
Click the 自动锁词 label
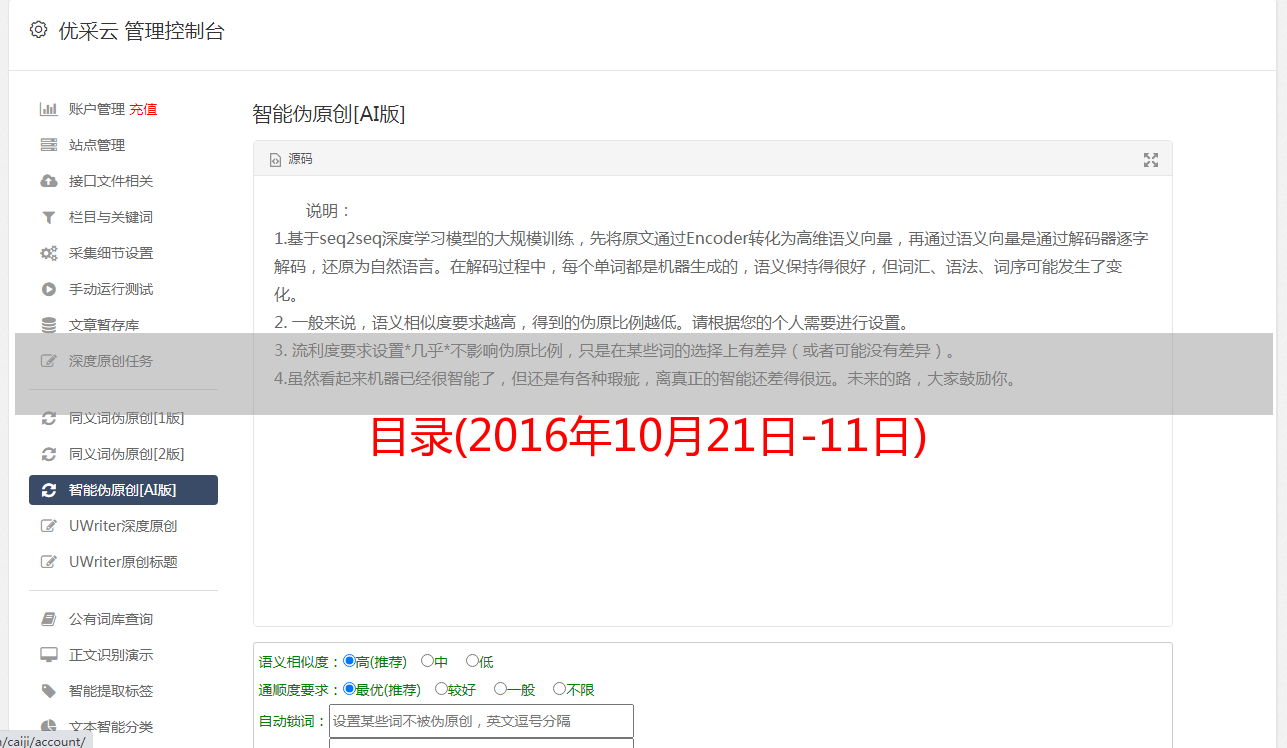click(293, 721)
